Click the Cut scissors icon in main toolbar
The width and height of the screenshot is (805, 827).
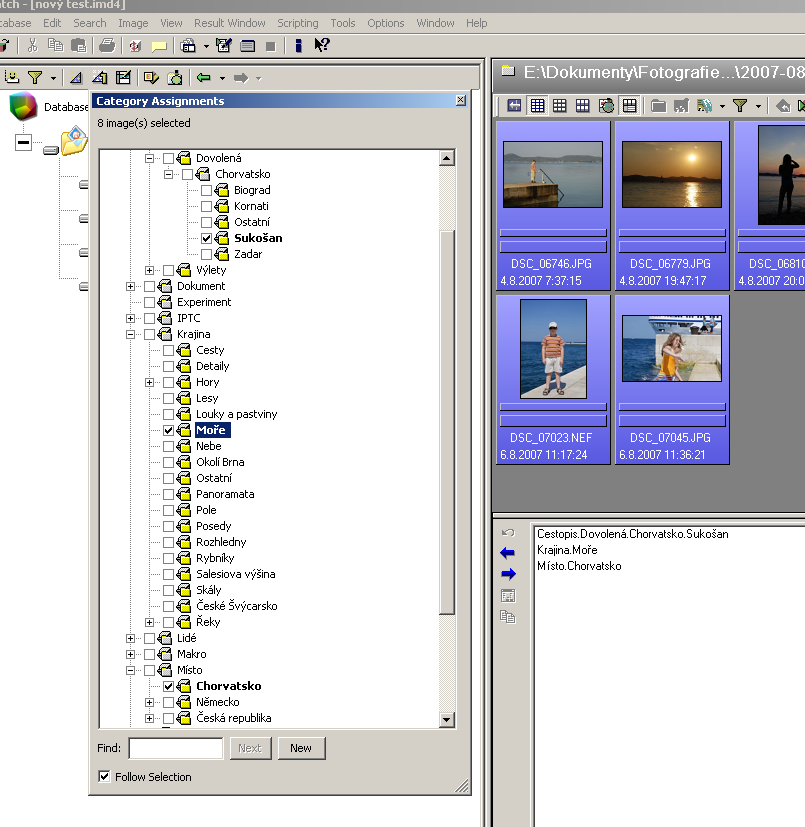(x=33, y=45)
